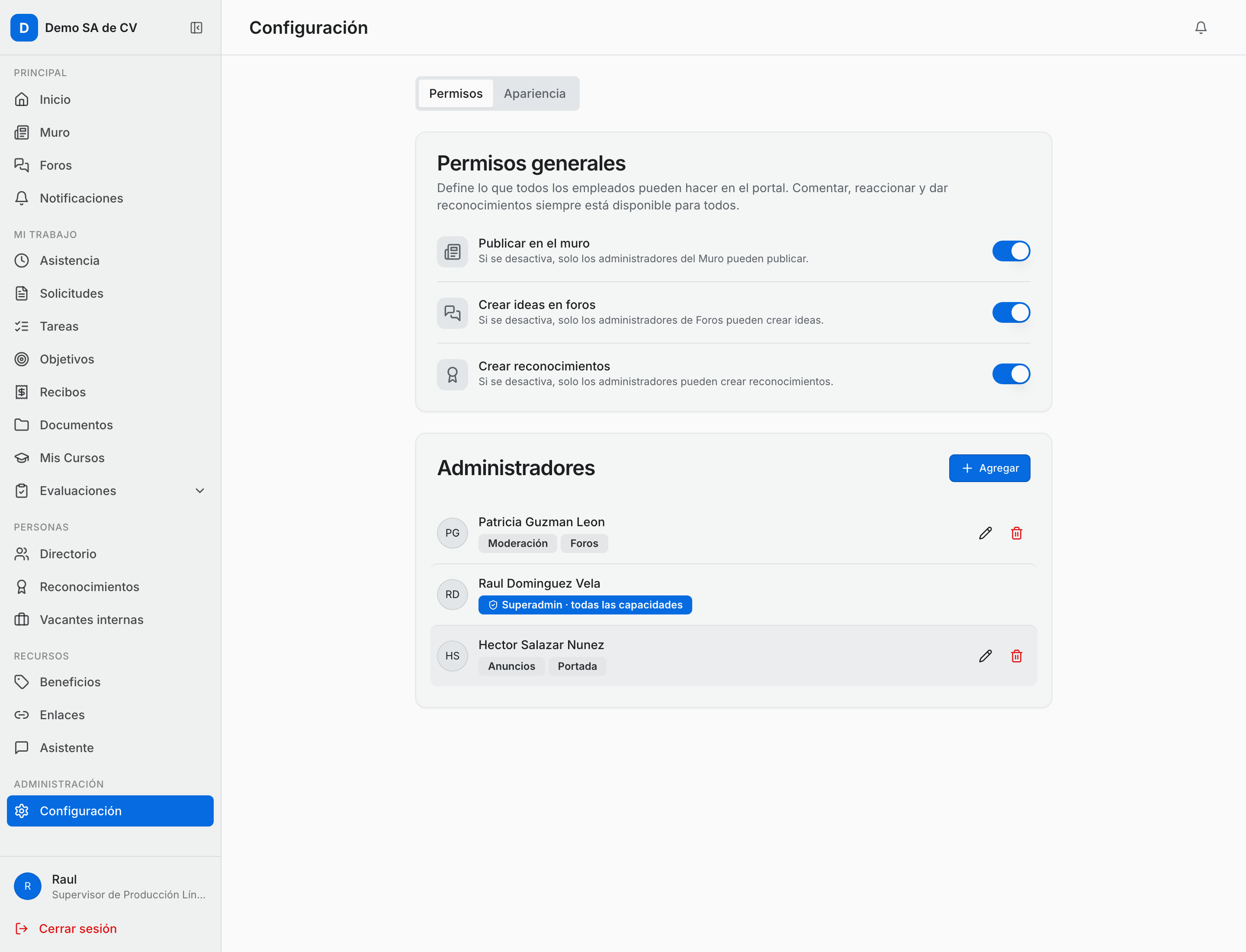The height and width of the screenshot is (952, 1246).
Task: Click the Vacantes internas briefcase icon
Action: coord(22,619)
